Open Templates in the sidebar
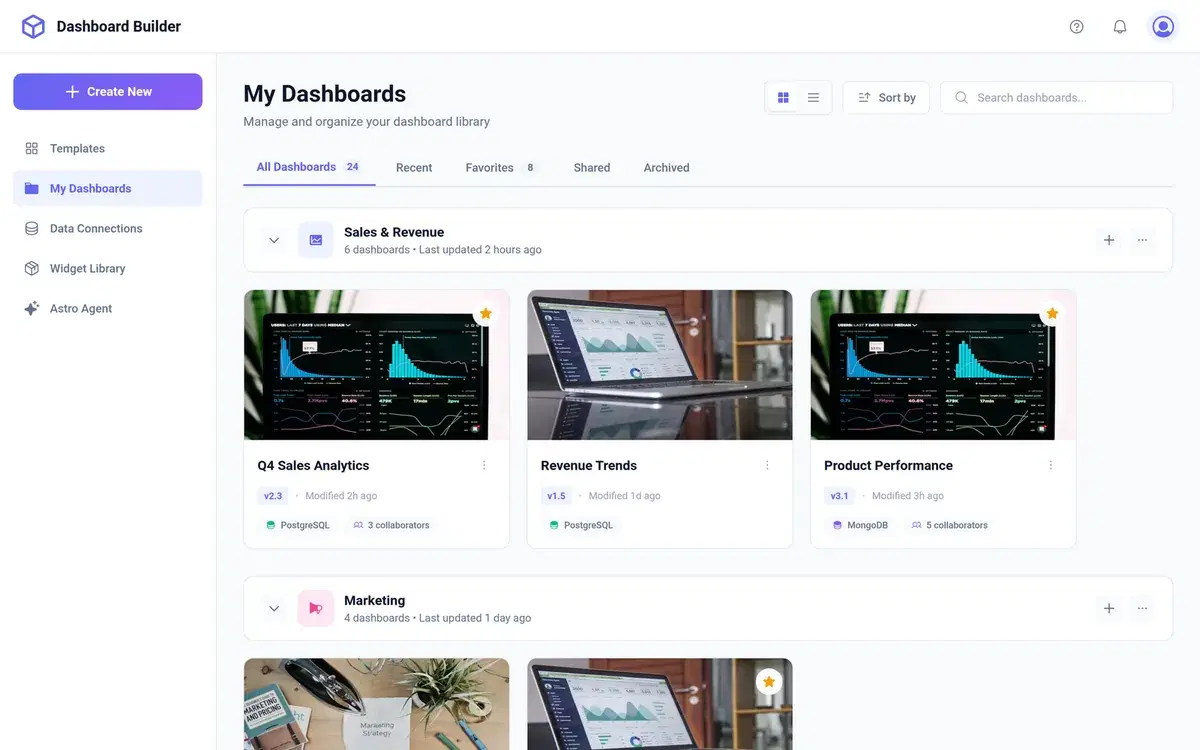Screen dimensions: 1200x750 coord(108,148)
